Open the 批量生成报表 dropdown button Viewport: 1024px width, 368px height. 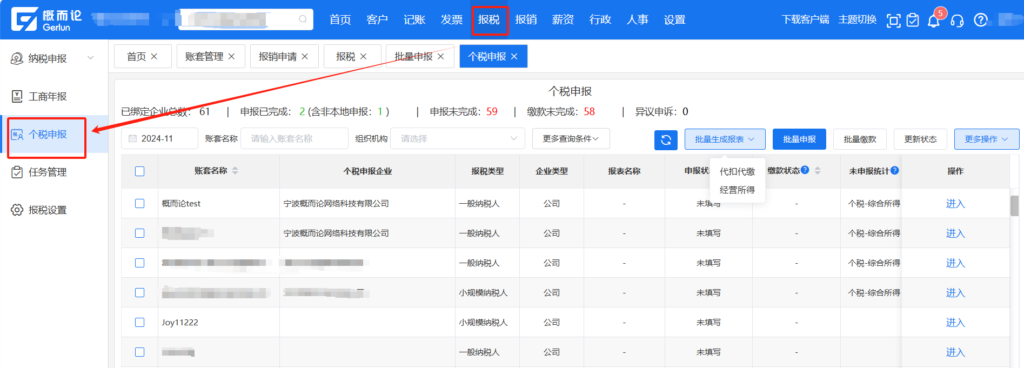[x=725, y=139]
